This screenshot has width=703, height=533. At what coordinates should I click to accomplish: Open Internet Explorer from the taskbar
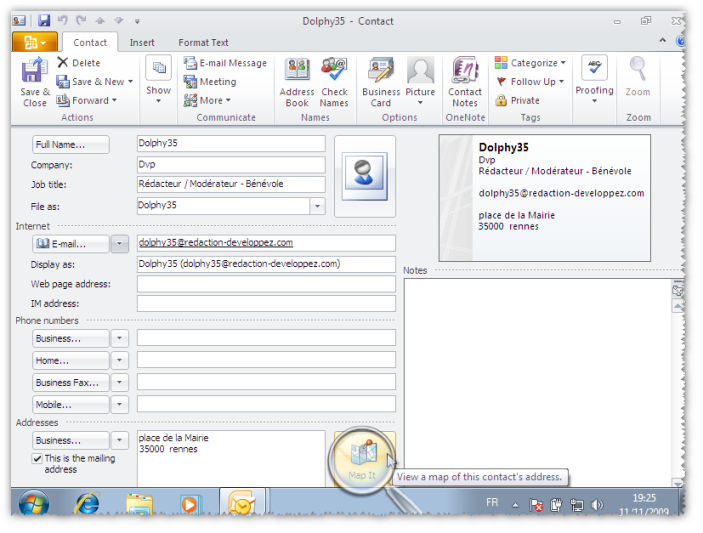click(x=86, y=503)
